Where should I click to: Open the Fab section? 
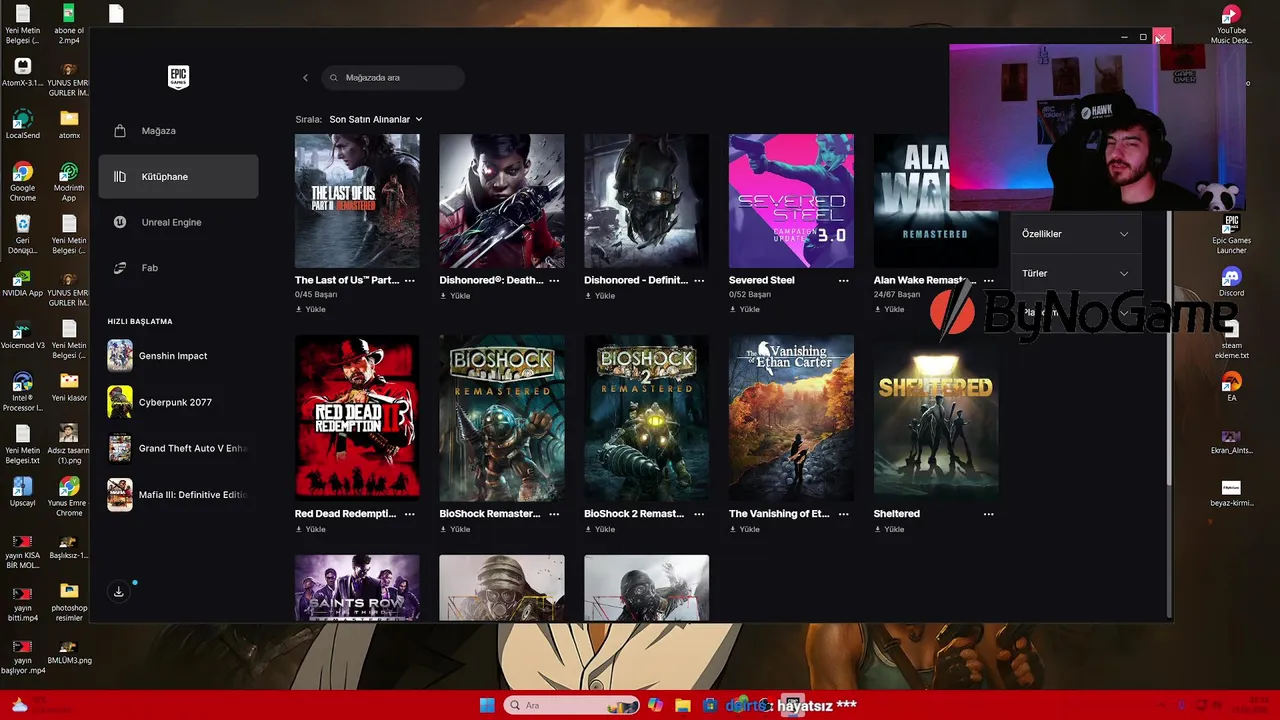coord(178,268)
